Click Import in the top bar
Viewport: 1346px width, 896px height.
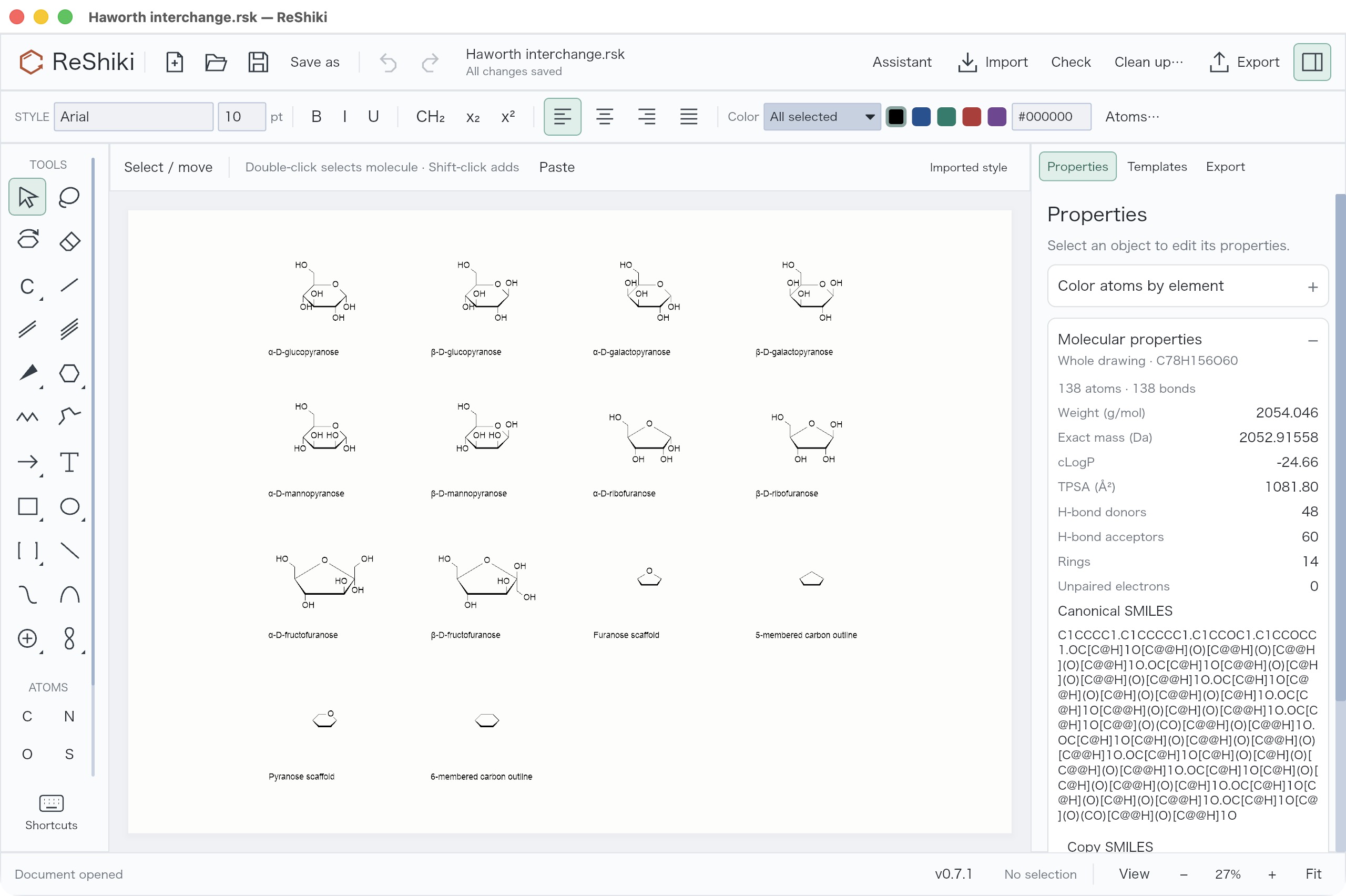992,62
